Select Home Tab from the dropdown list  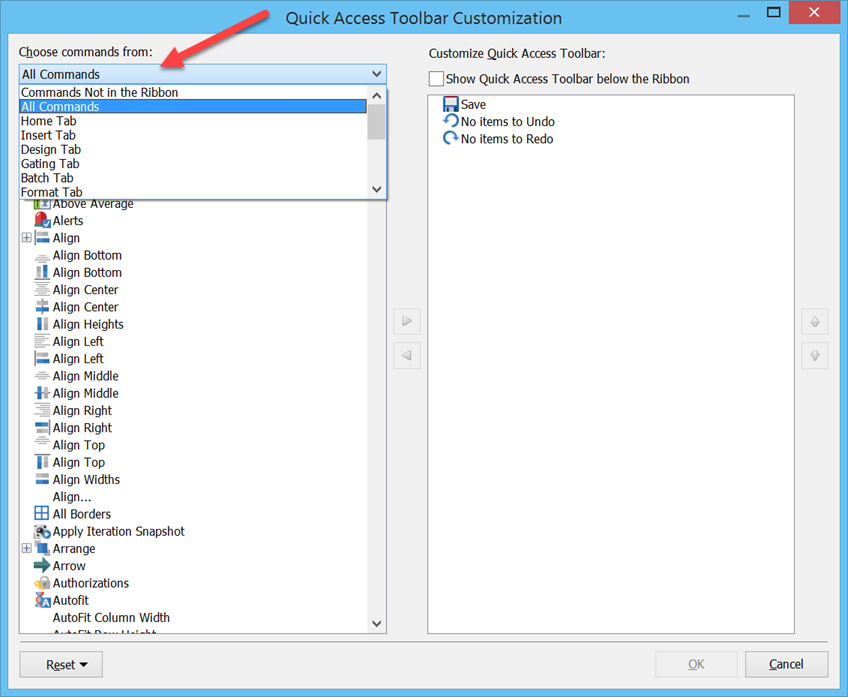(x=49, y=121)
